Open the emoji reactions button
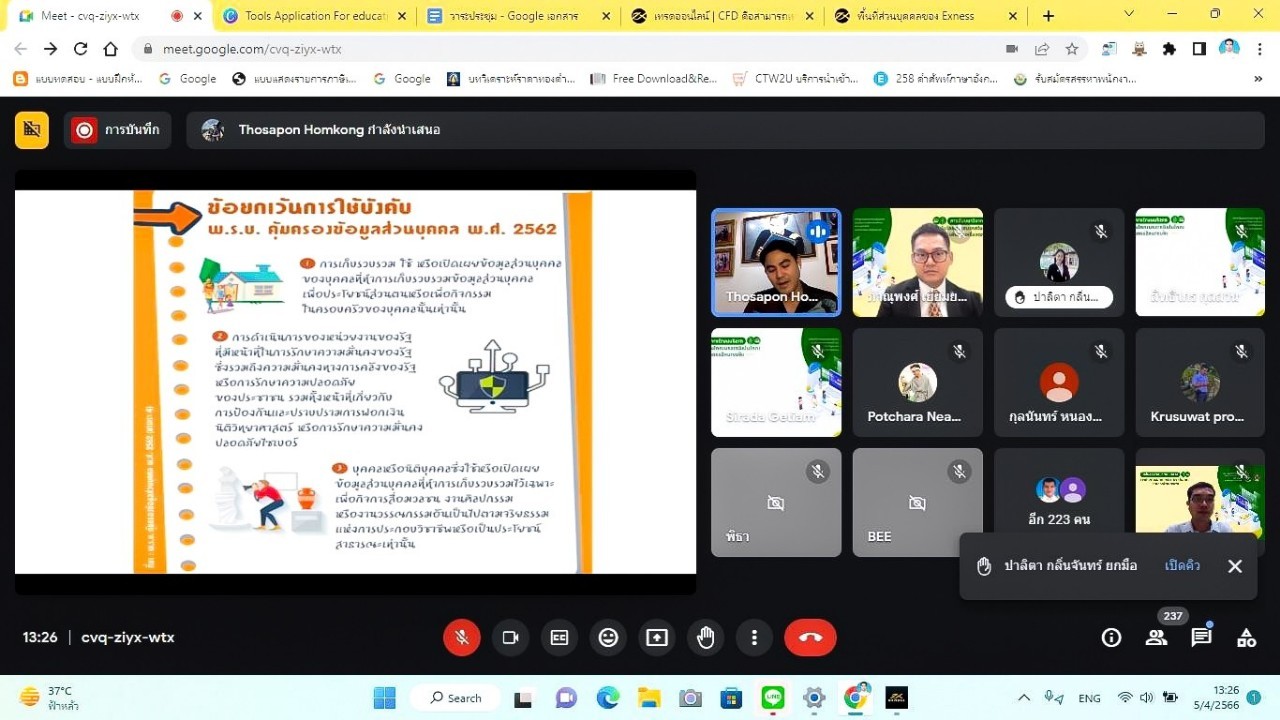This screenshot has height=720, width=1280. pos(608,637)
